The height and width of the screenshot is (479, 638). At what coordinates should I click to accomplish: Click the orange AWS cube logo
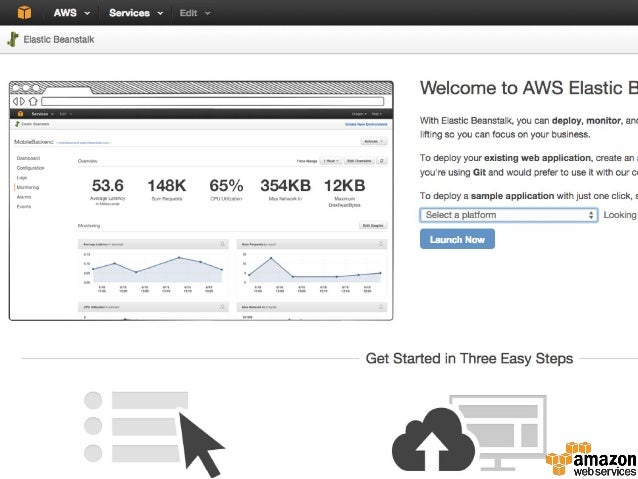24,12
